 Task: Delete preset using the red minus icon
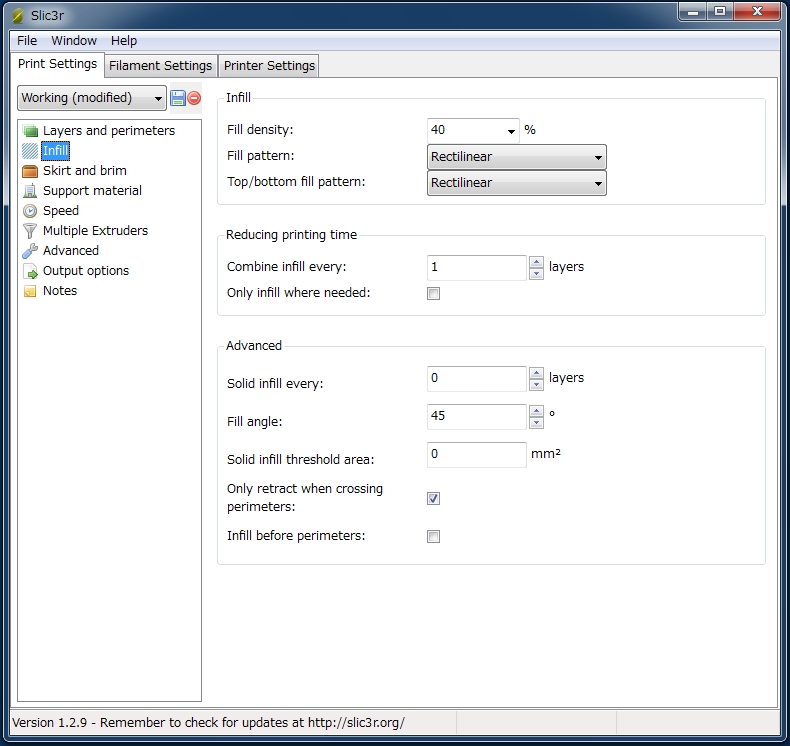[x=194, y=98]
